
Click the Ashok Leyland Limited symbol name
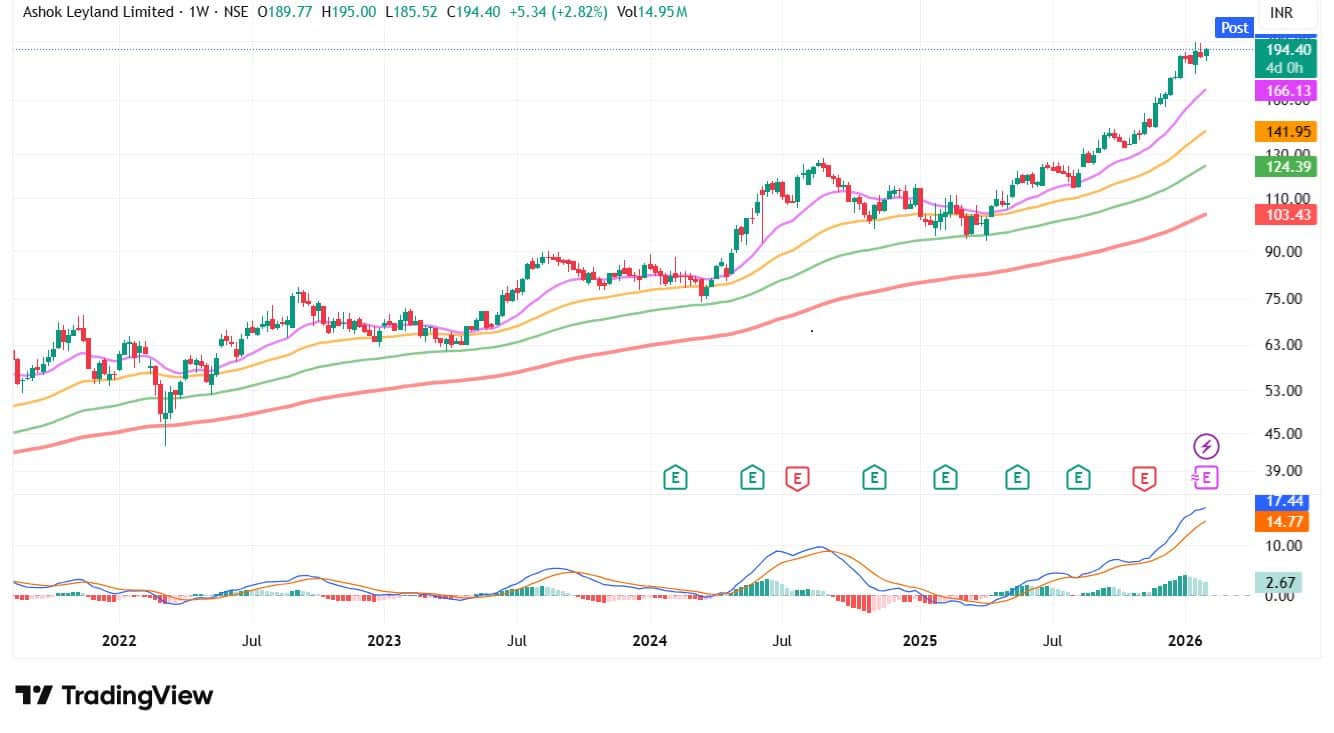96,12
